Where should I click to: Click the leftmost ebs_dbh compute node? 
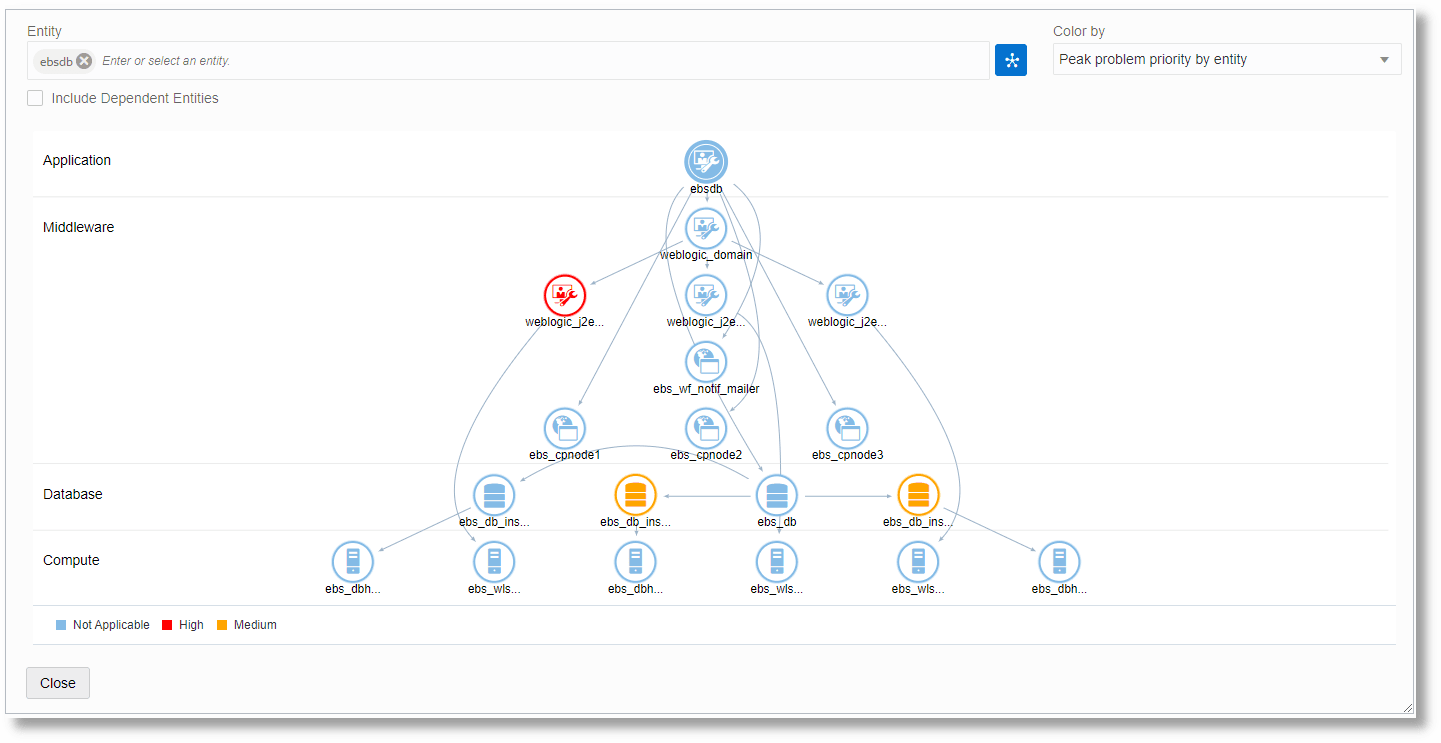pos(352,561)
